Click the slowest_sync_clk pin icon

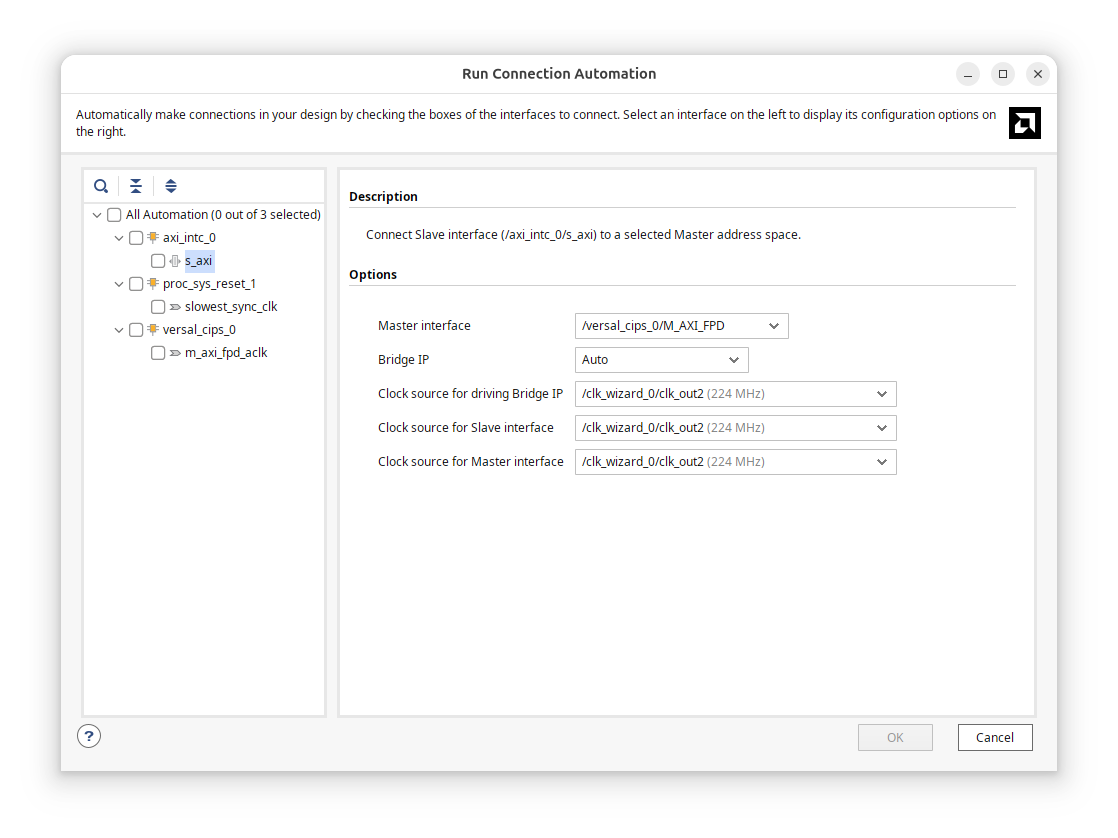[175, 307]
